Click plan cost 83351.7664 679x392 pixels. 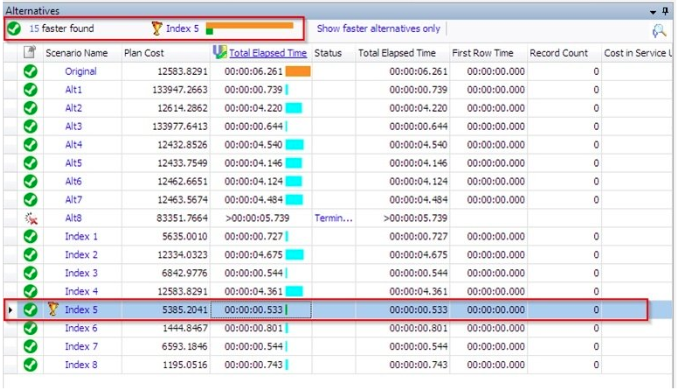pos(182,218)
